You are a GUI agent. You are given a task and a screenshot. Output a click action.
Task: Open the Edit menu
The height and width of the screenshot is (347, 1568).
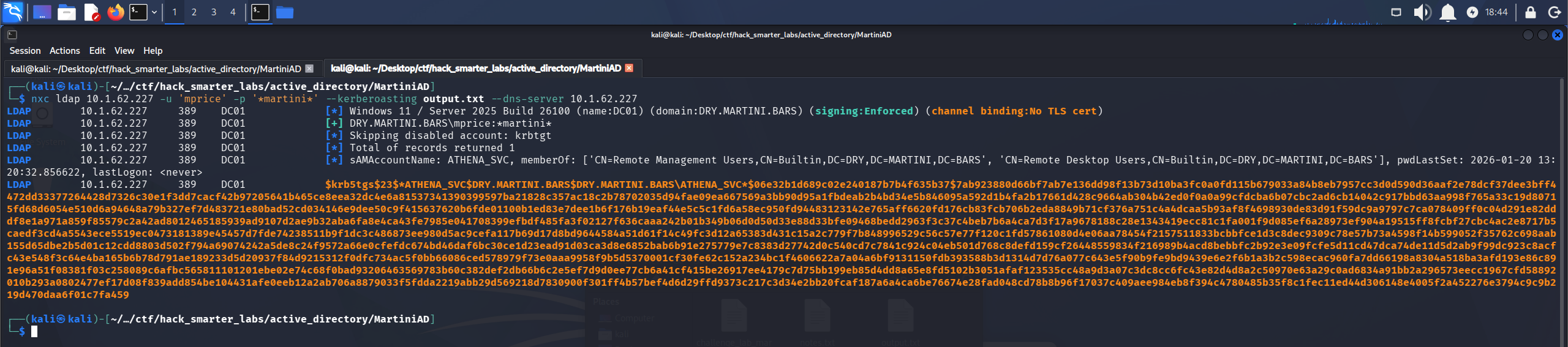click(97, 51)
